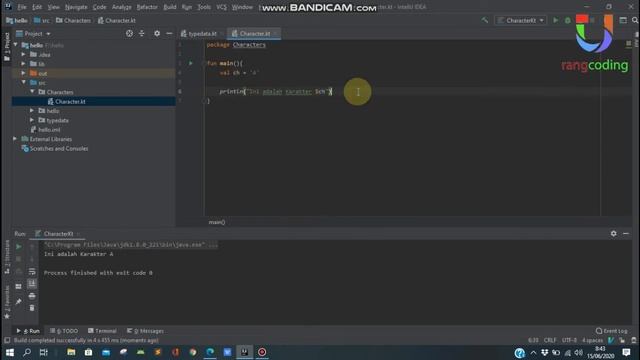Expand External Libraries node
The image size is (640, 360).
click(x=16, y=139)
